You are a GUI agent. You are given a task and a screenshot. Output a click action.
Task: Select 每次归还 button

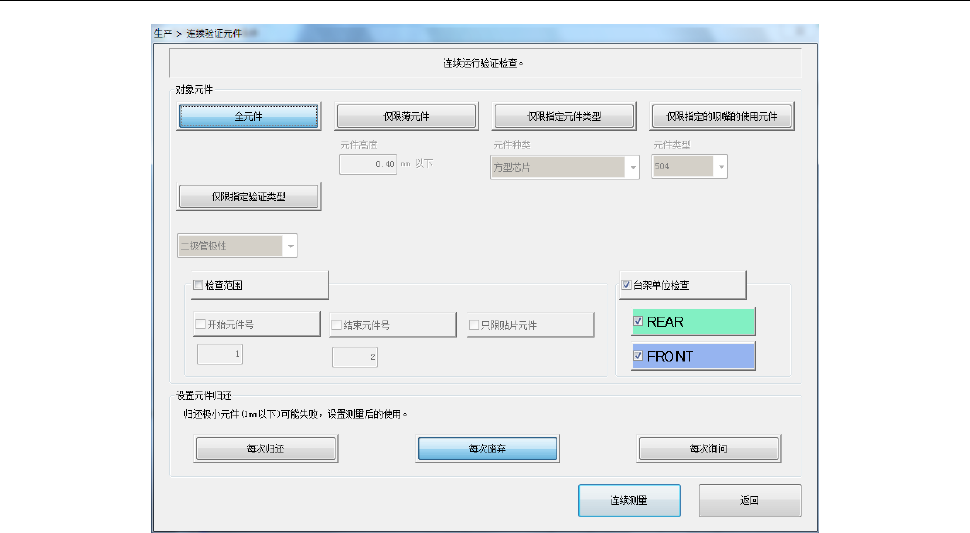pos(266,449)
